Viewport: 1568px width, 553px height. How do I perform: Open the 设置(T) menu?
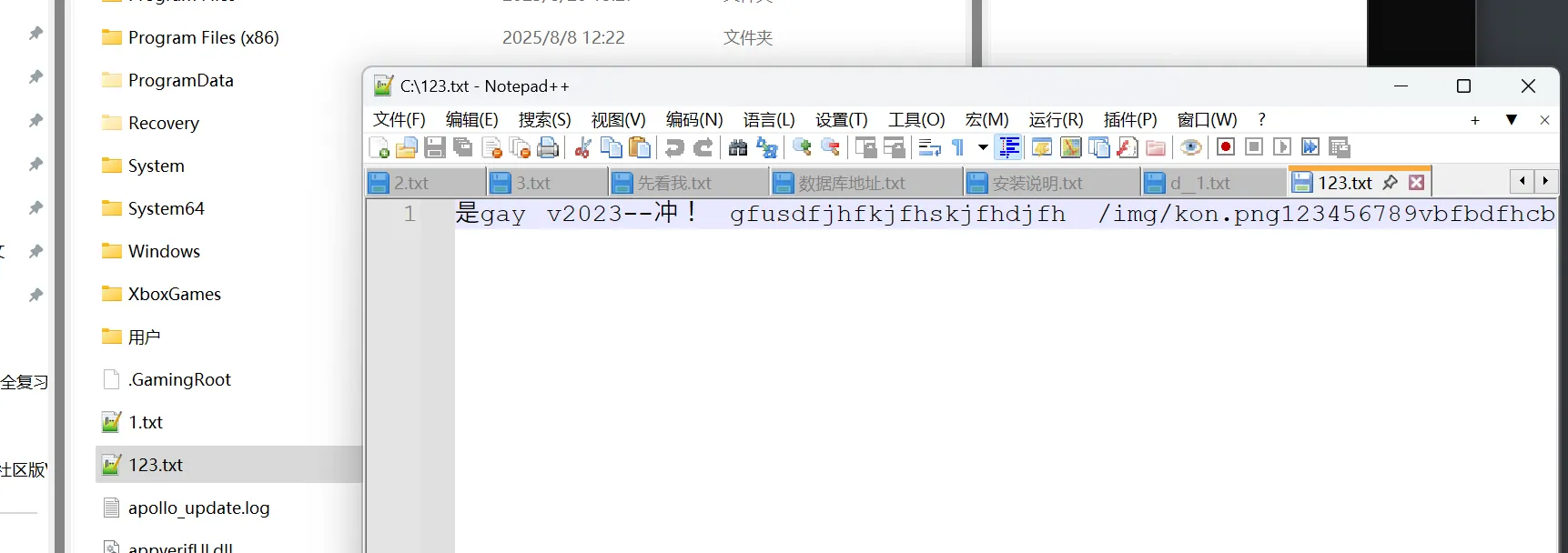tap(842, 119)
